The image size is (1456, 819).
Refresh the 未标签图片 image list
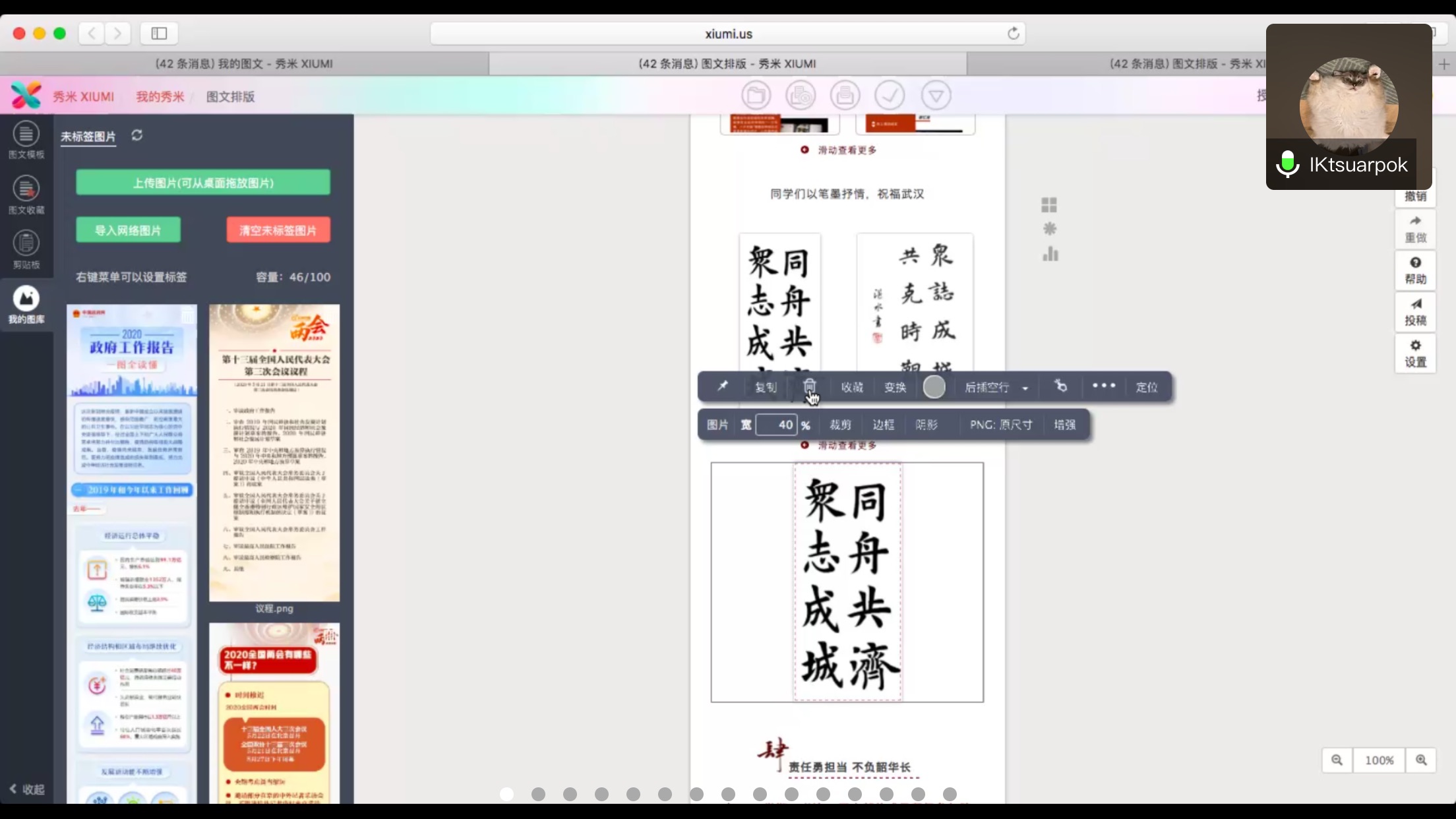[136, 135]
